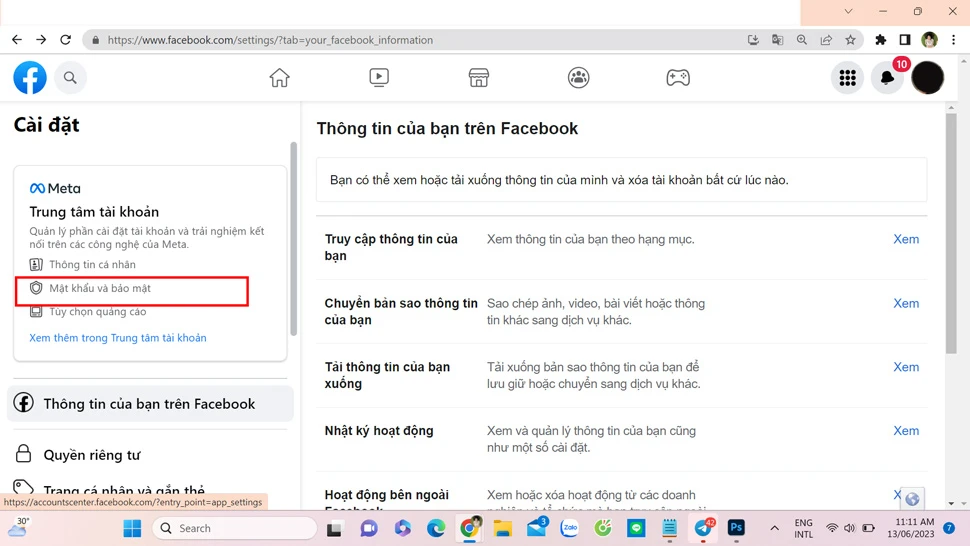Open the Windows Start menu
The image size is (970, 546).
(x=132, y=529)
